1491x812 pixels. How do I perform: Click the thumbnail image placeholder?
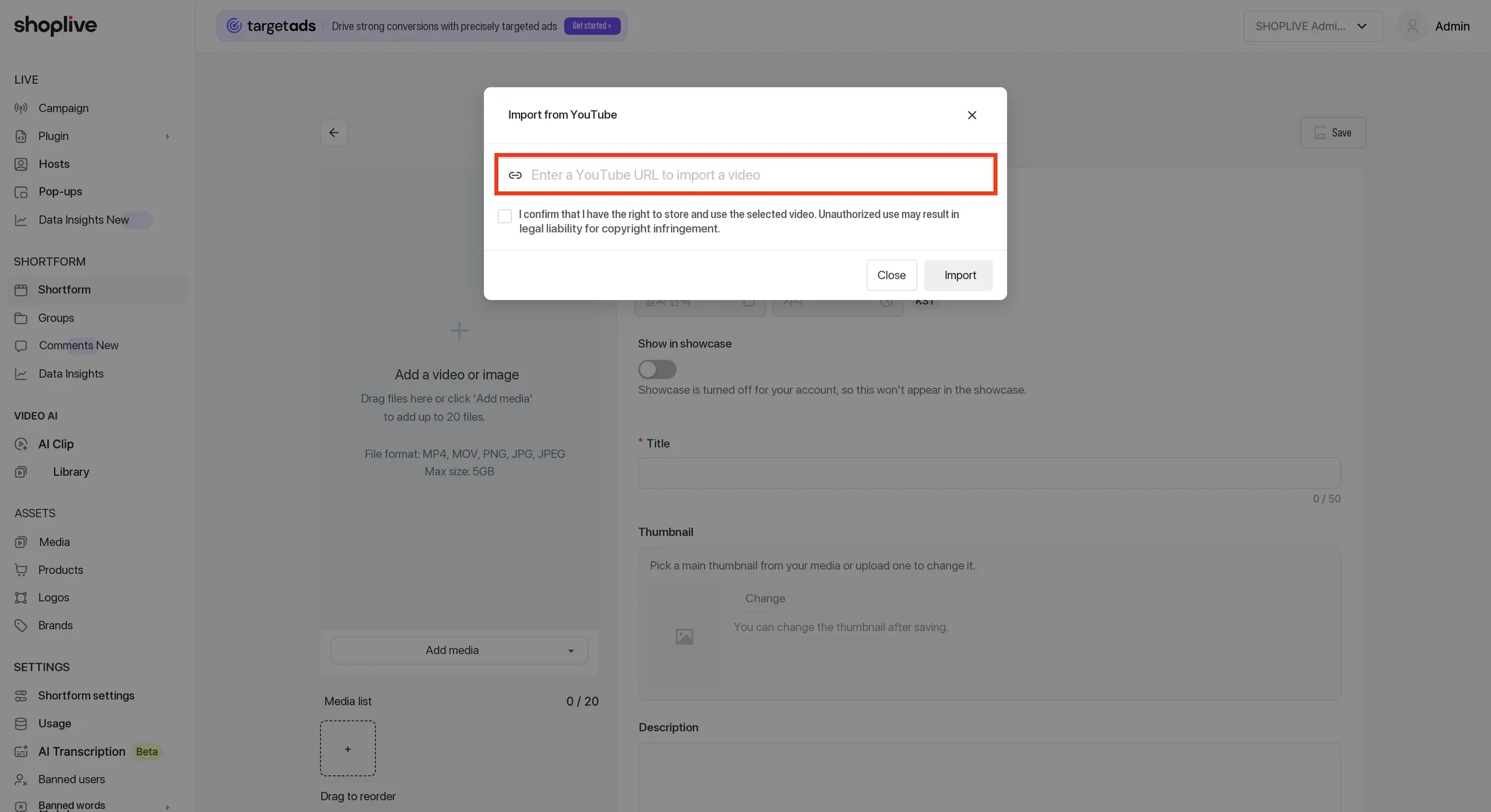(x=685, y=636)
